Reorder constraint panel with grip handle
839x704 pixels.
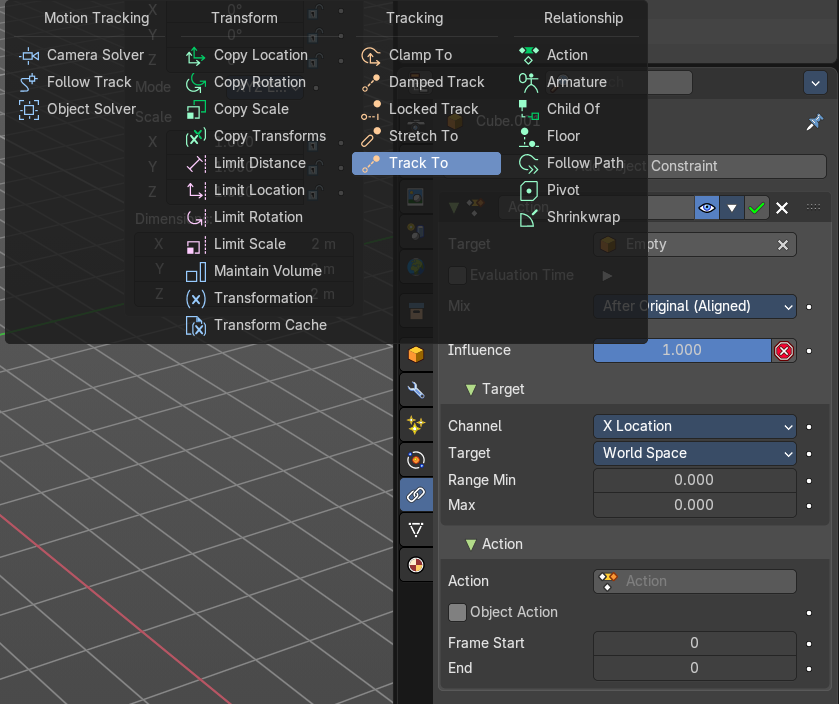coord(813,207)
